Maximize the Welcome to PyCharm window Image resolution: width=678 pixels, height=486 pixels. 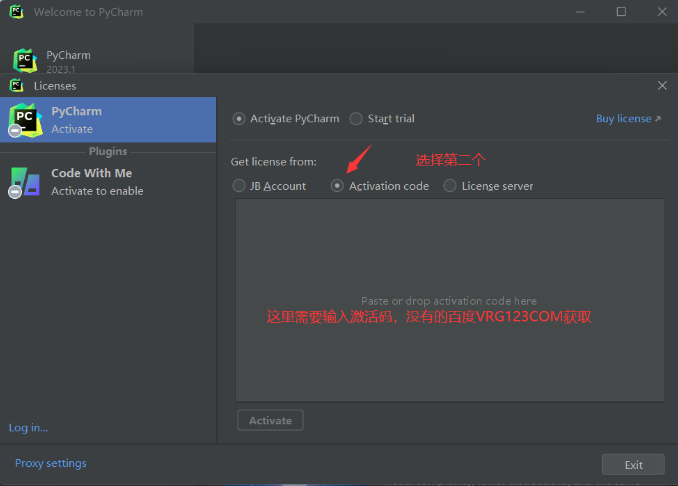tap(621, 12)
